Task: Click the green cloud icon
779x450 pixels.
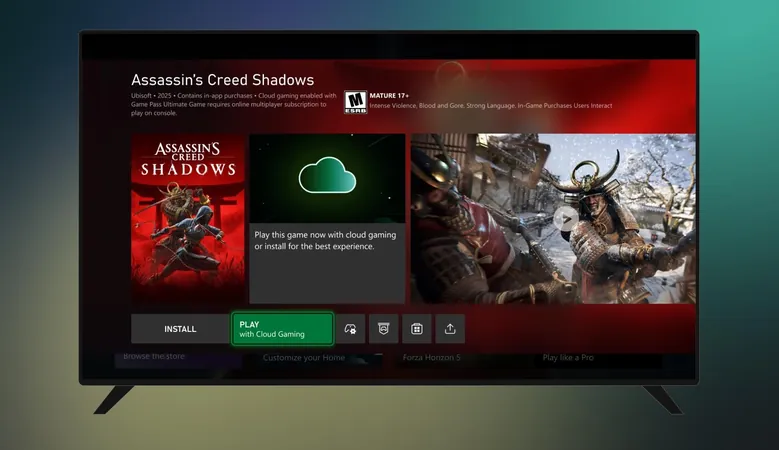Action: point(327,178)
